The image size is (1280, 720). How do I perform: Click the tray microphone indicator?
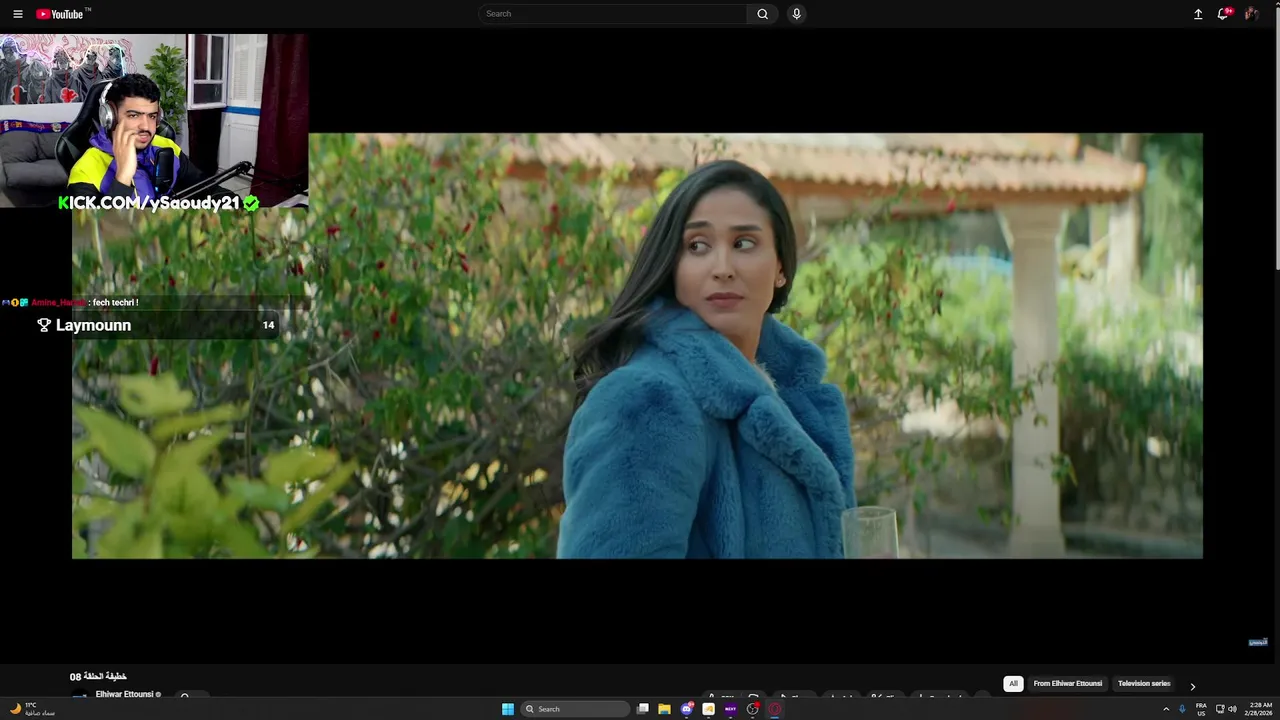point(1183,709)
